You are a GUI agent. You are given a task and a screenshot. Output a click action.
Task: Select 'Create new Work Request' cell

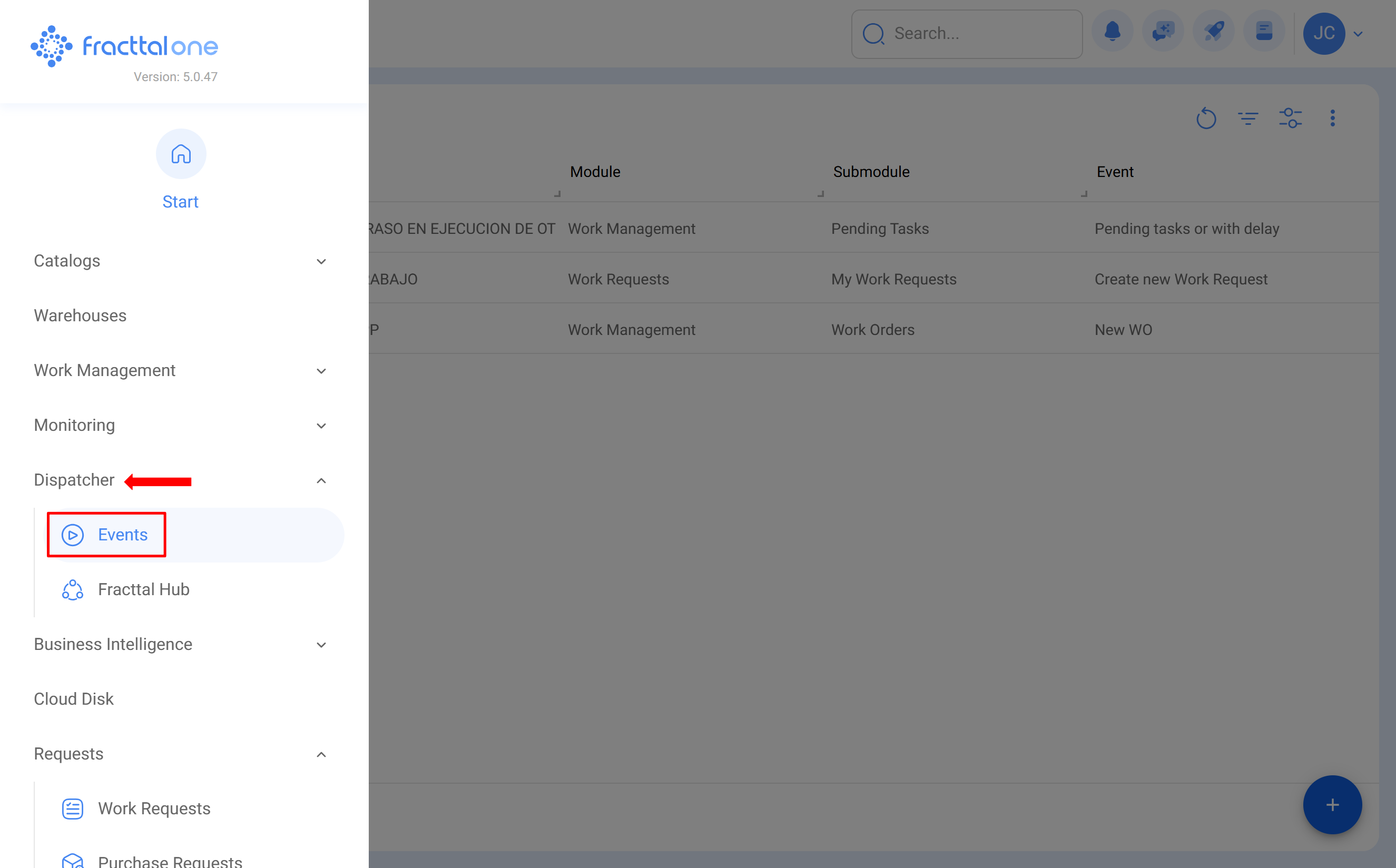click(1181, 279)
